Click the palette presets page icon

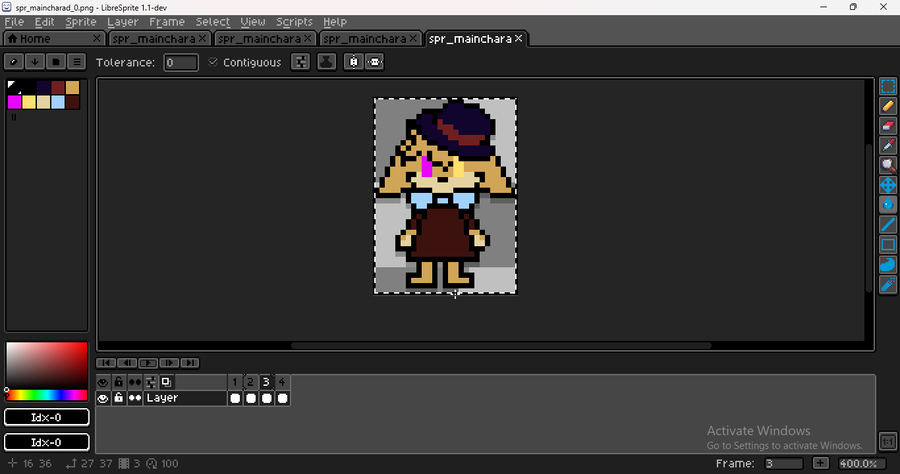point(56,61)
